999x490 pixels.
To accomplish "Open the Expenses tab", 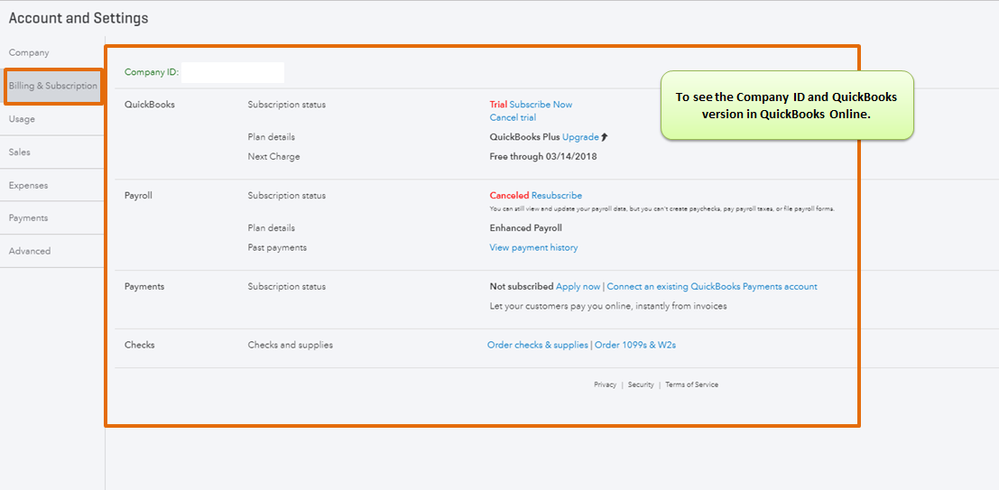I will pyautogui.click(x=28, y=185).
